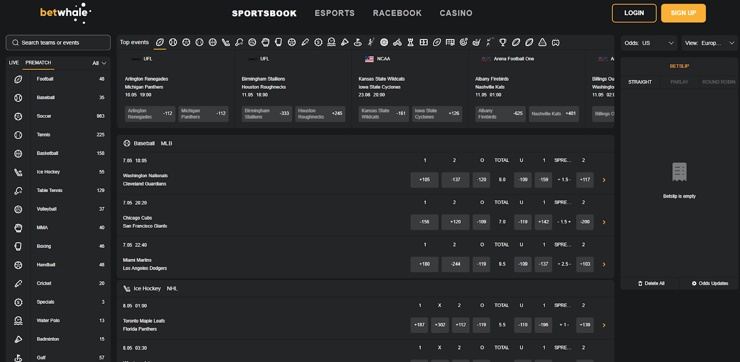Select the Boxing icon in Top events strip
This screenshot has height=362, width=740.
(278, 42)
